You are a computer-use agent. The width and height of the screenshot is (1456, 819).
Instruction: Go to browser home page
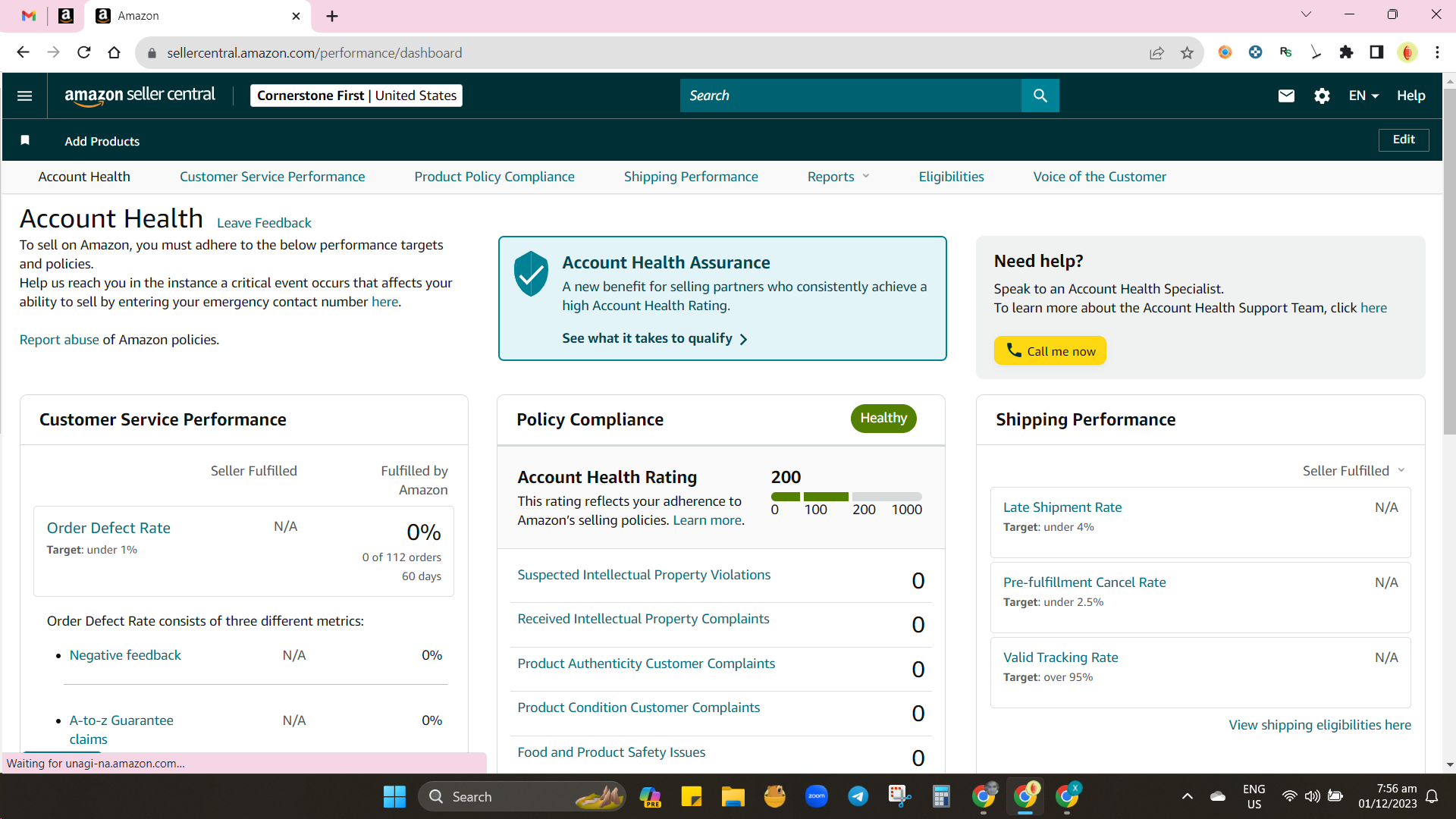point(114,52)
